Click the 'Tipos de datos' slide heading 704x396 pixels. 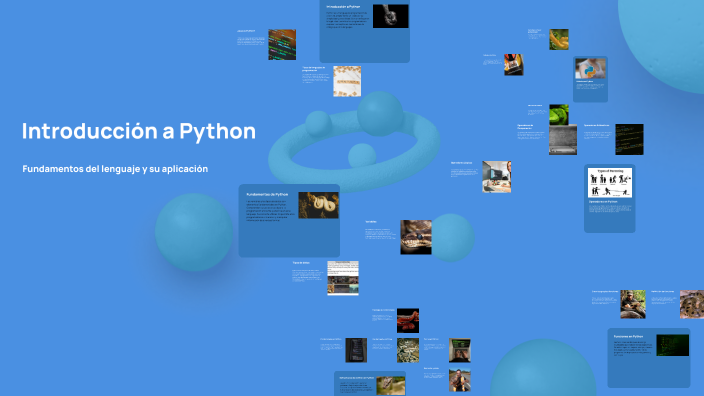click(301, 263)
